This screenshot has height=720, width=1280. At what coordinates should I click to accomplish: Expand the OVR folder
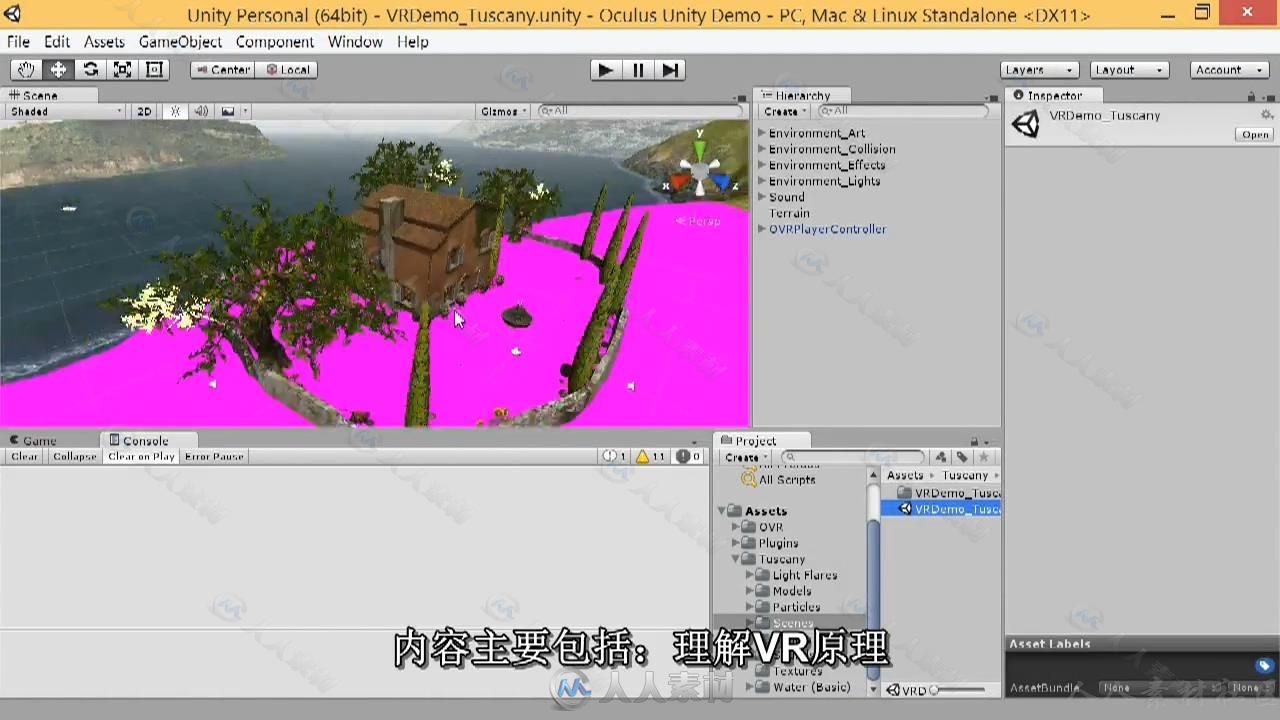[736, 527]
